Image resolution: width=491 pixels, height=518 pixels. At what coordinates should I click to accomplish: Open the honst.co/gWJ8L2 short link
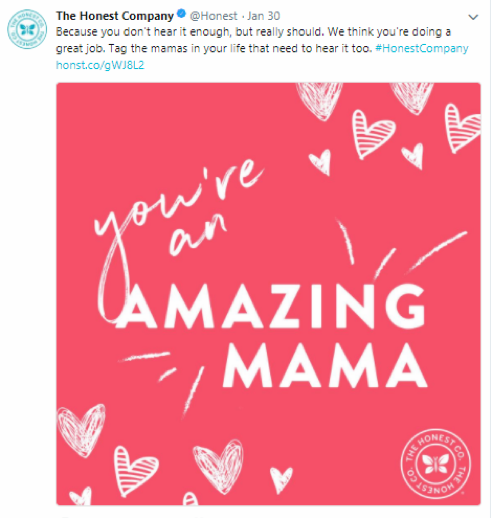pyautogui.click(x=100, y=65)
